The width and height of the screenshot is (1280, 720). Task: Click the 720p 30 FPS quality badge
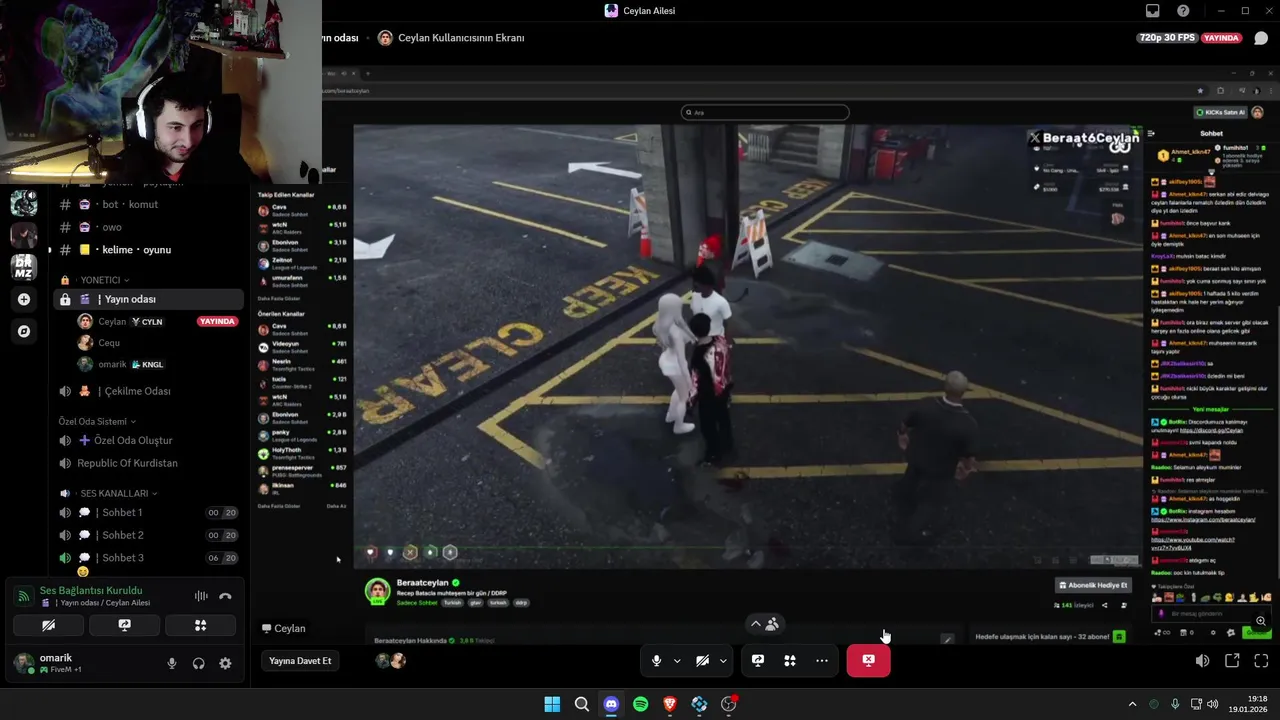coord(1167,38)
